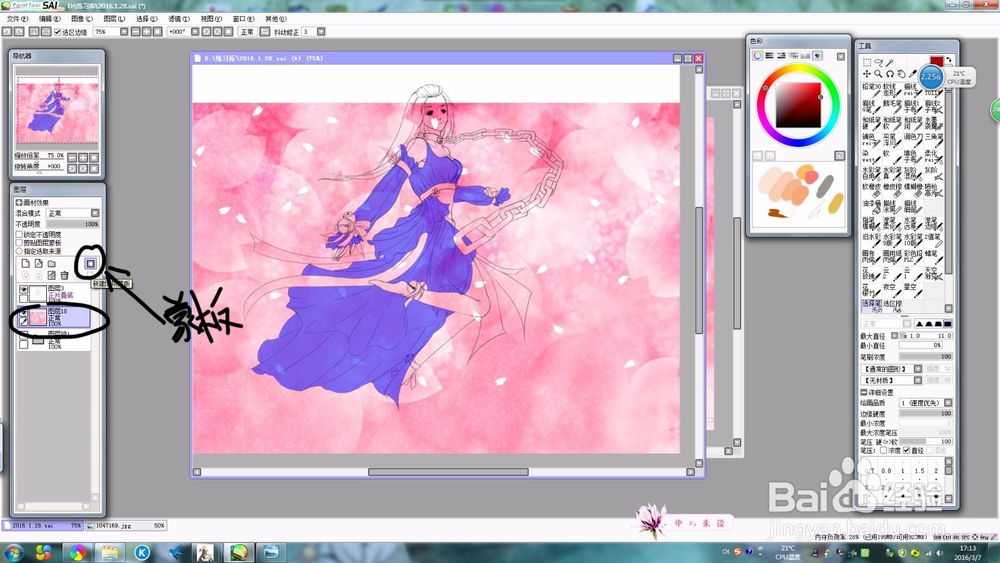The image size is (1000, 563).
Task: Open the zoom percentage 75% dropdown
Action: pyautogui.click(x=124, y=32)
